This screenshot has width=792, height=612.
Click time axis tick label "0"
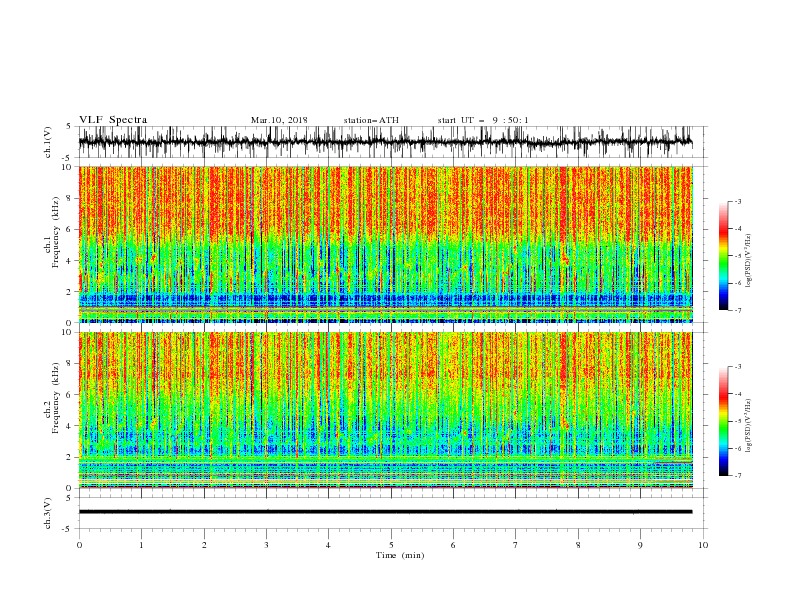click(x=79, y=545)
